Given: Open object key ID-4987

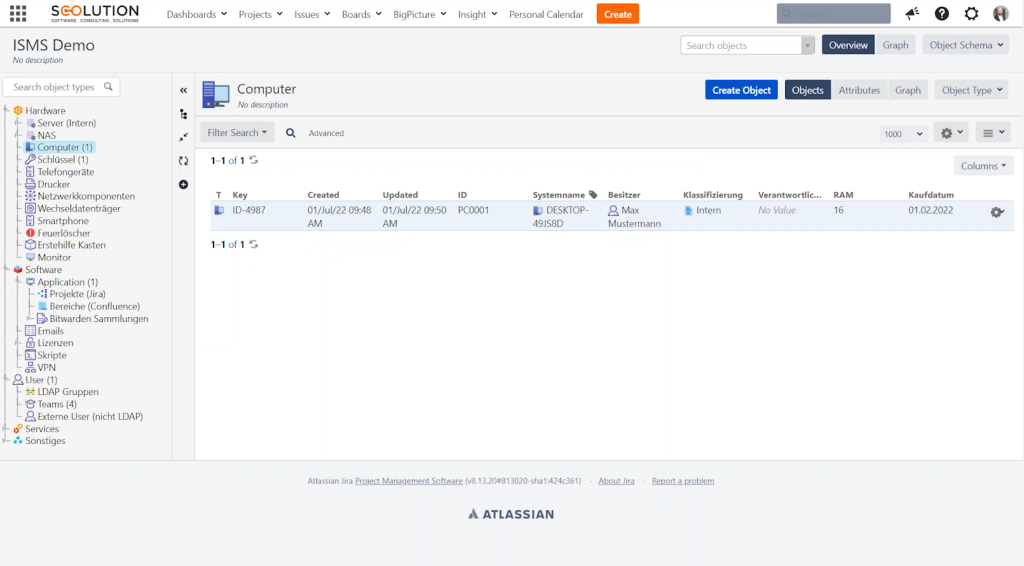Looking at the screenshot, I should pos(249,210).
